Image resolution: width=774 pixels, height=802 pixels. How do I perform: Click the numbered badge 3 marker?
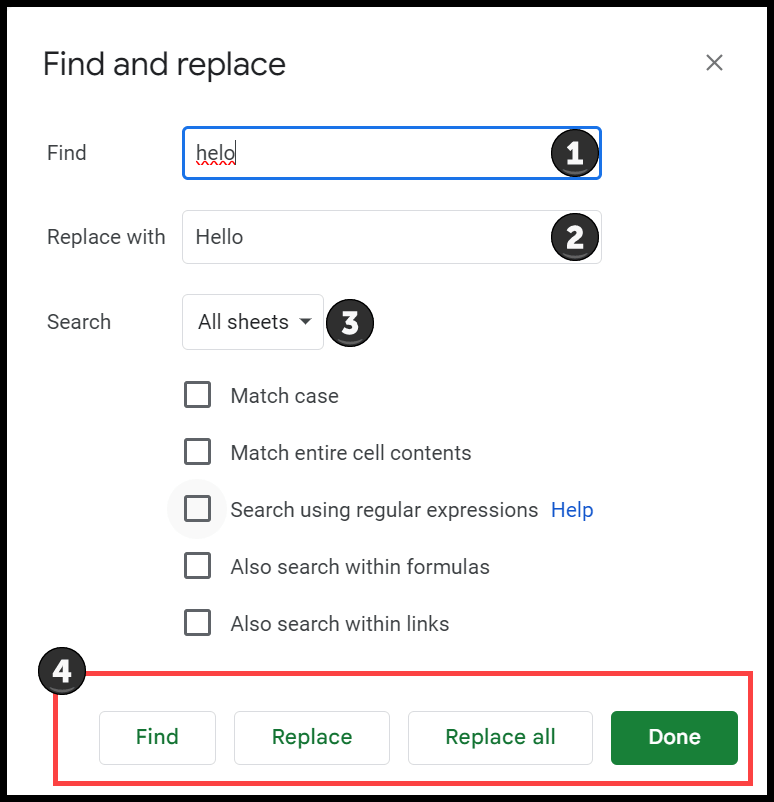click(350, 323)
